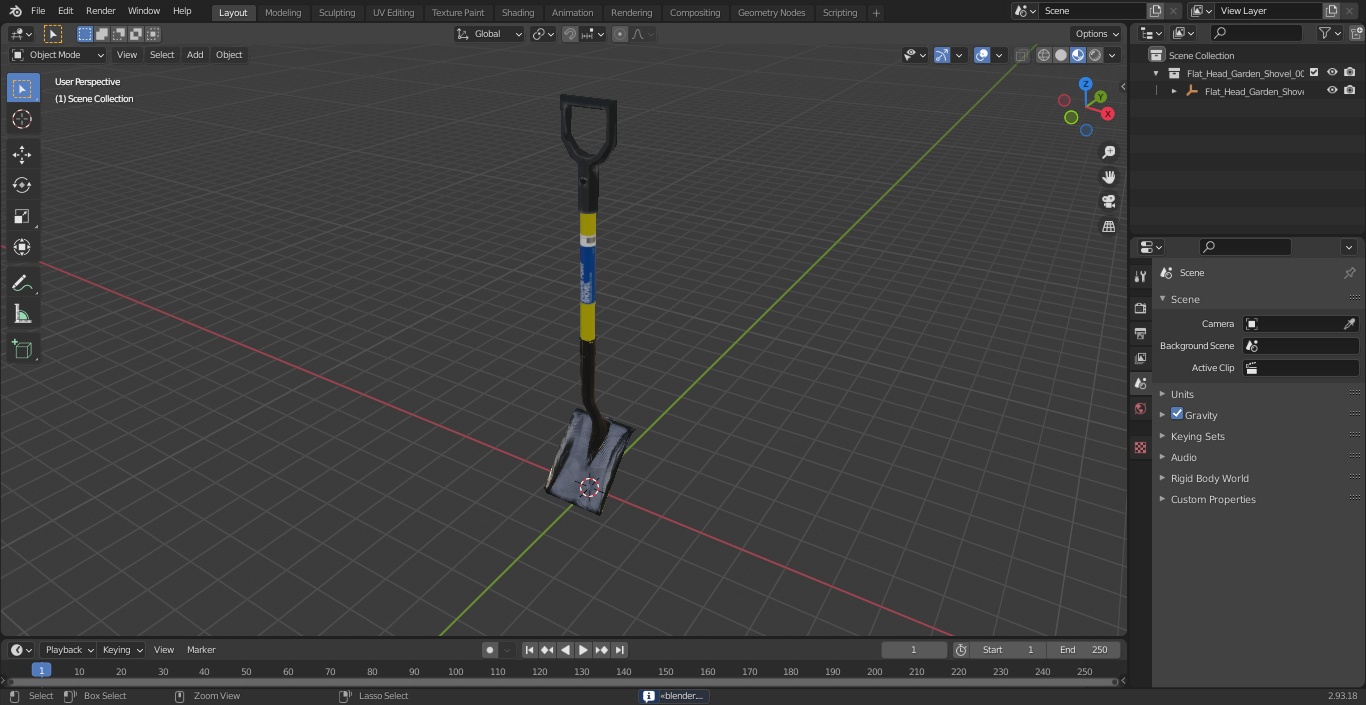Open the World properties tab
Image resolution: width=1366 pixels, height=705 pixels.
(1140, 408)
